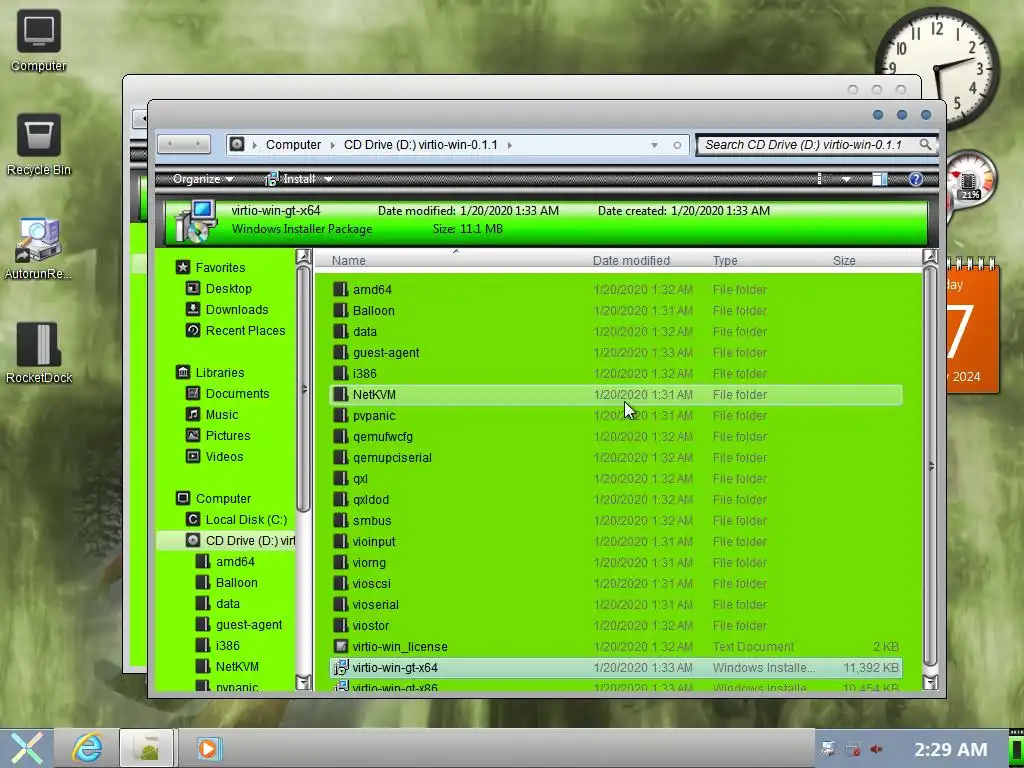Click the file list vertical scrollbar down arrow
1024x768 pixels.
click(930, 682)
